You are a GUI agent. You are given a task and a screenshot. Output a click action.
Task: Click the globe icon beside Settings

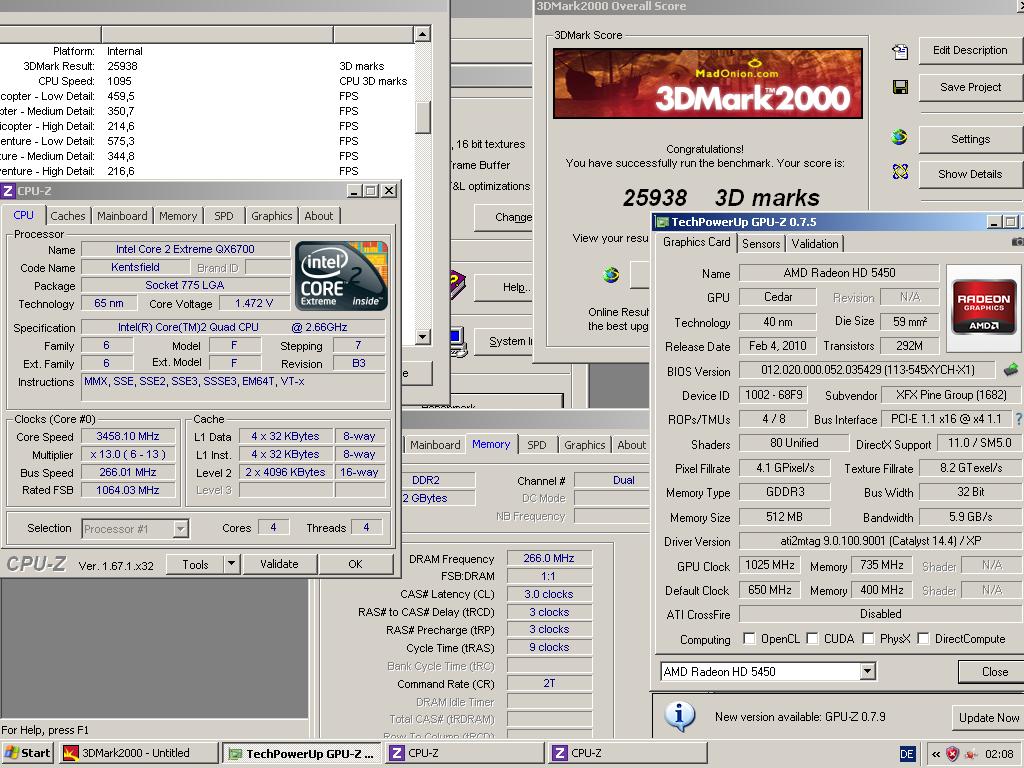click(x=900, y=137)
